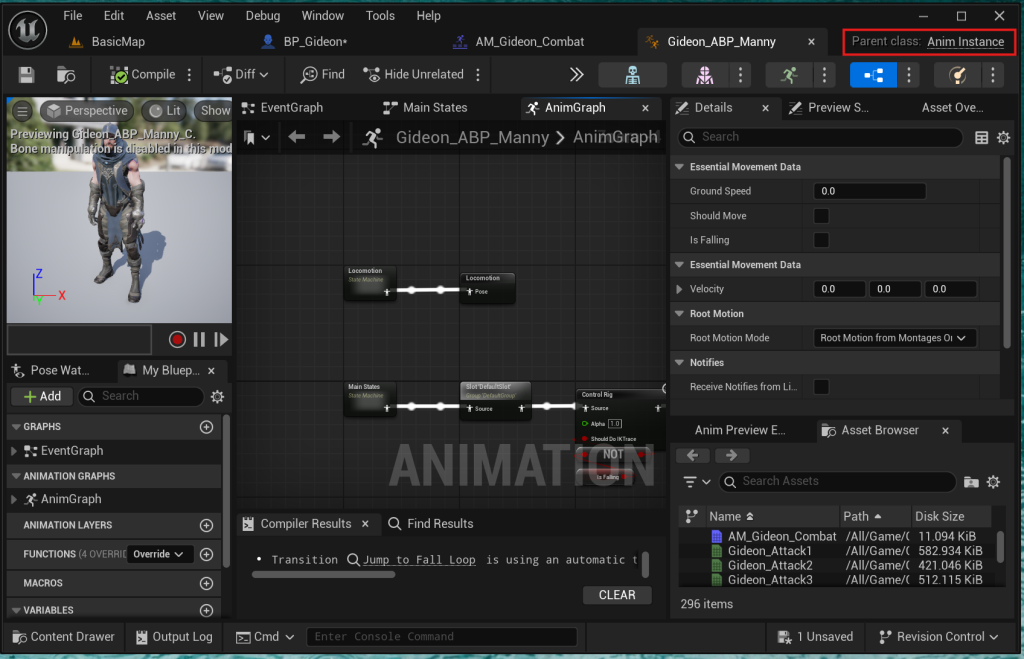The image size is (1024, 659).
Task: Add a new variable
Action: (206, 611)
